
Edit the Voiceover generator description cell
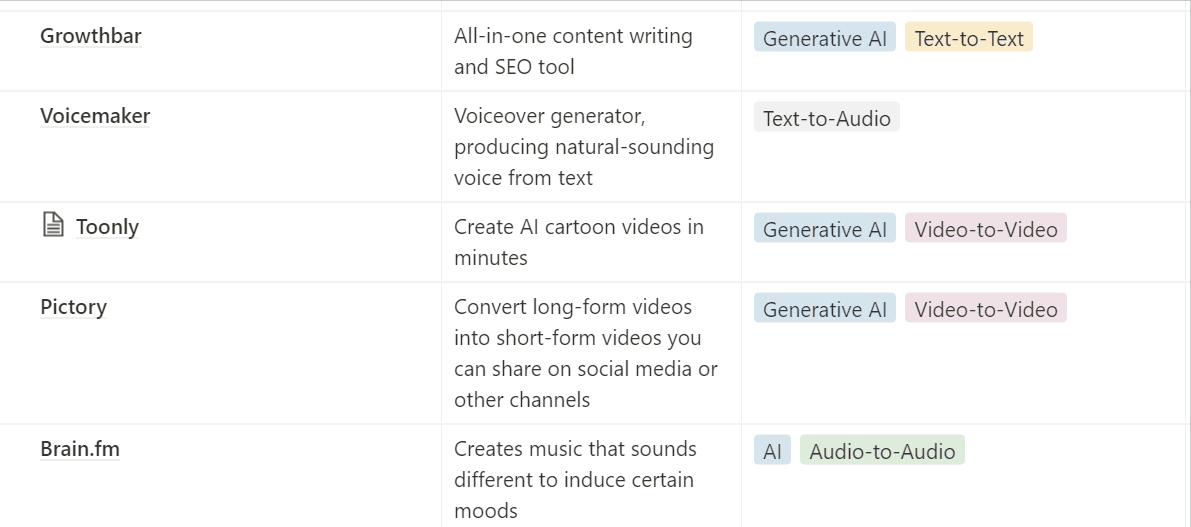(591, 147)
